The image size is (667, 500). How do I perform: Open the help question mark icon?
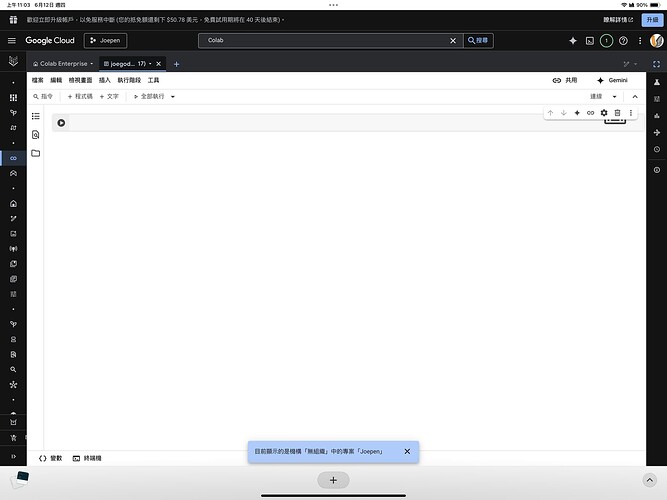pyautogui.click(x=623, y=40)
